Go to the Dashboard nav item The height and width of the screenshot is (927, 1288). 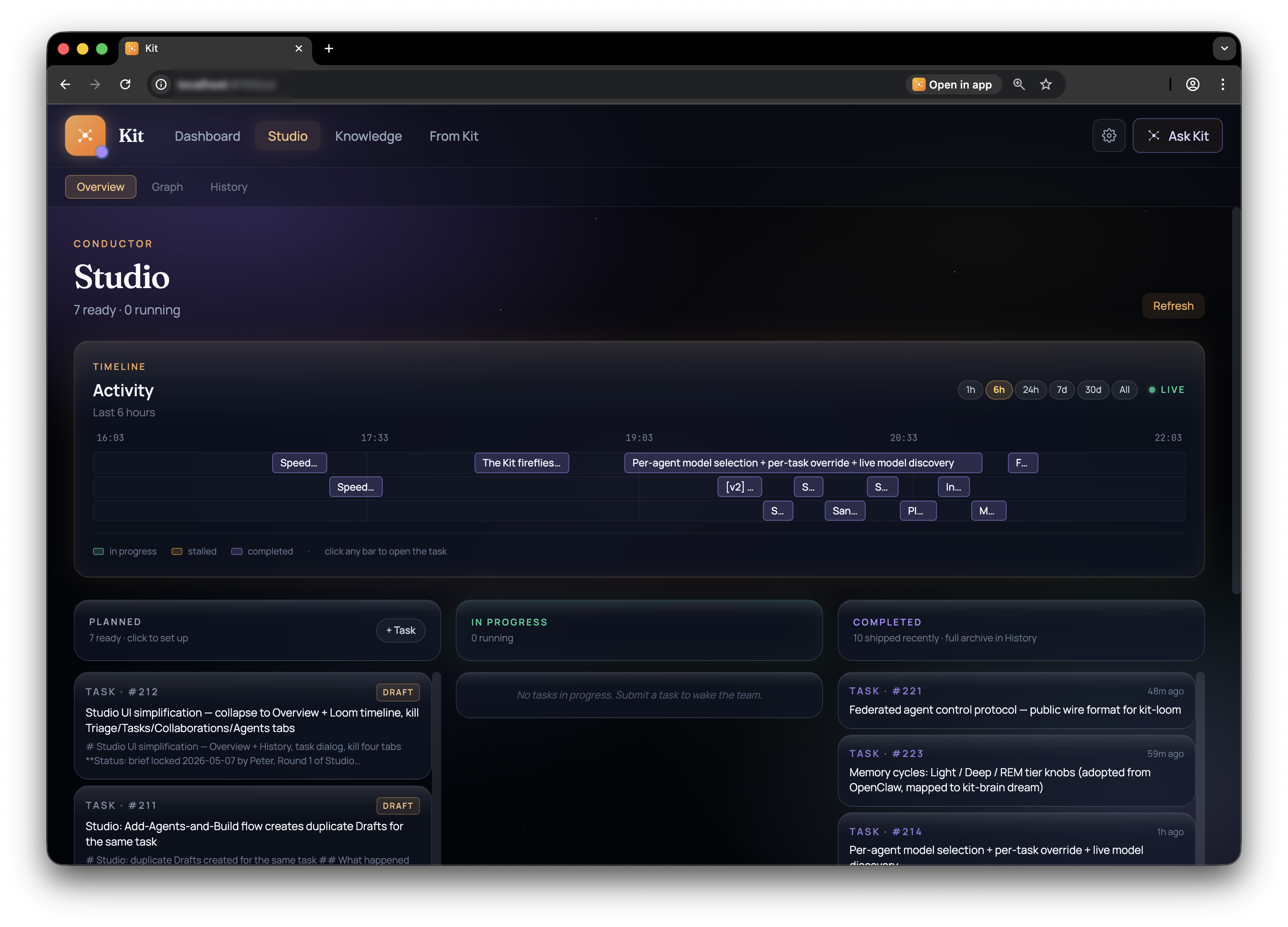pyautogui.click(x=207, y=136)
